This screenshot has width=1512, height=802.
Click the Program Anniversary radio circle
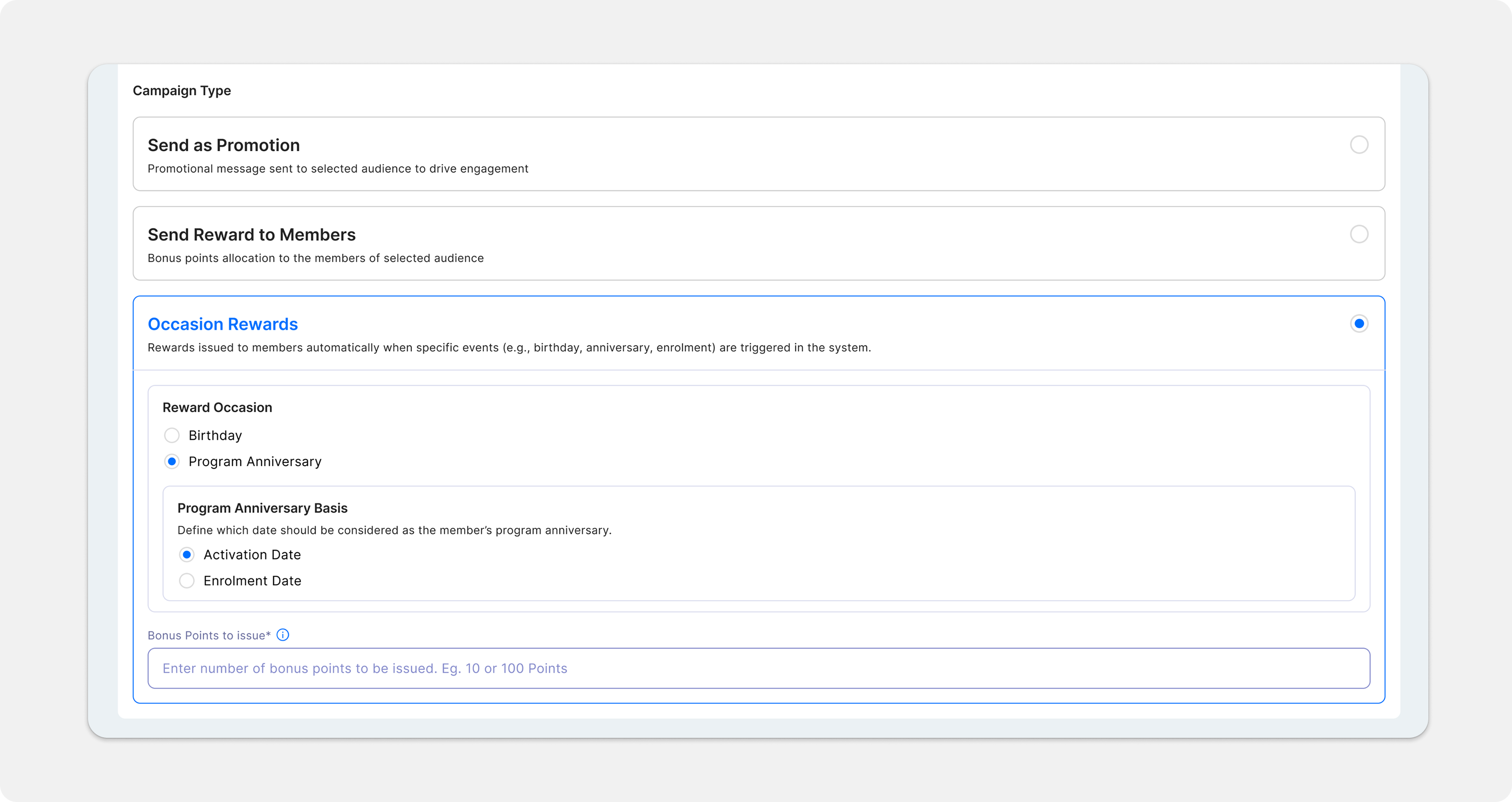pyautogui.click(x=172, y=462)
